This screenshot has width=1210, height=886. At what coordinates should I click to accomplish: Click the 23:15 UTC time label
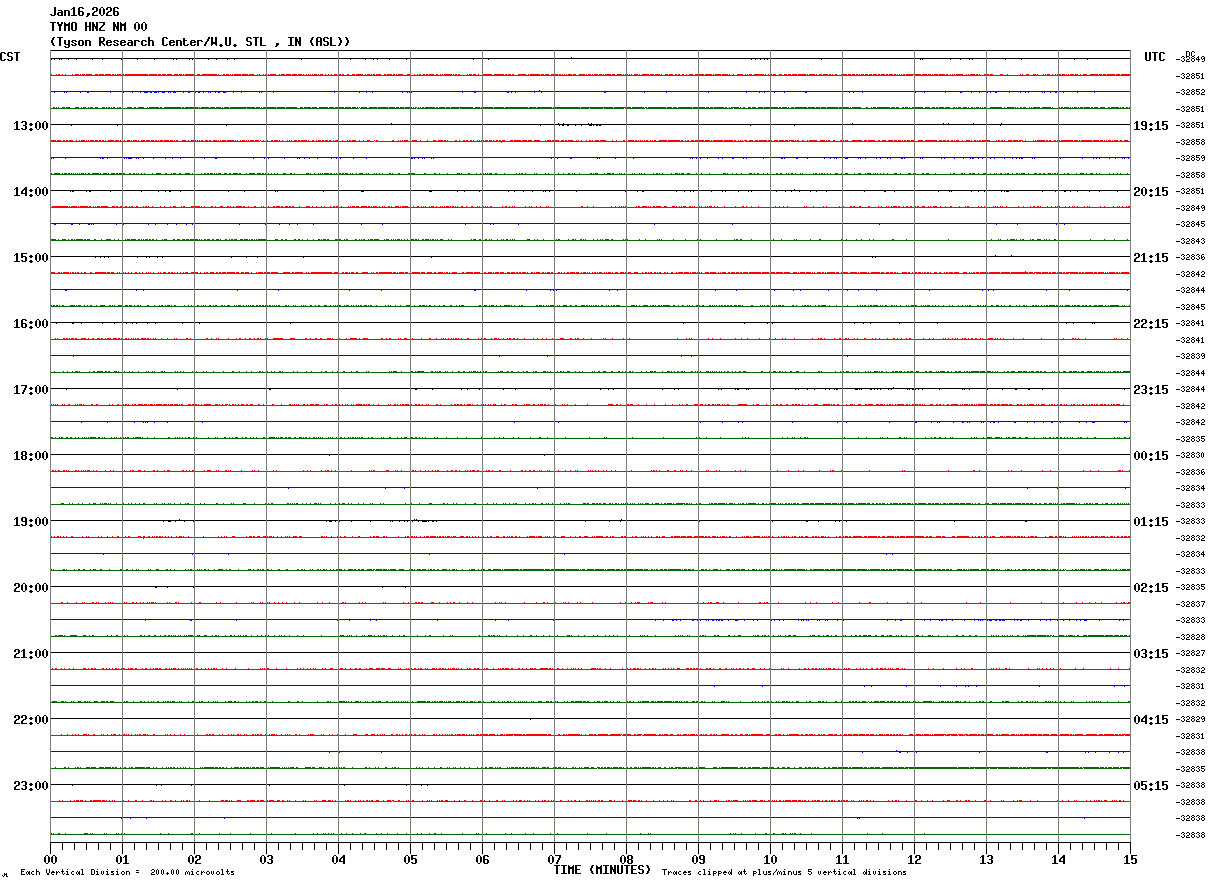(1151, 390)
